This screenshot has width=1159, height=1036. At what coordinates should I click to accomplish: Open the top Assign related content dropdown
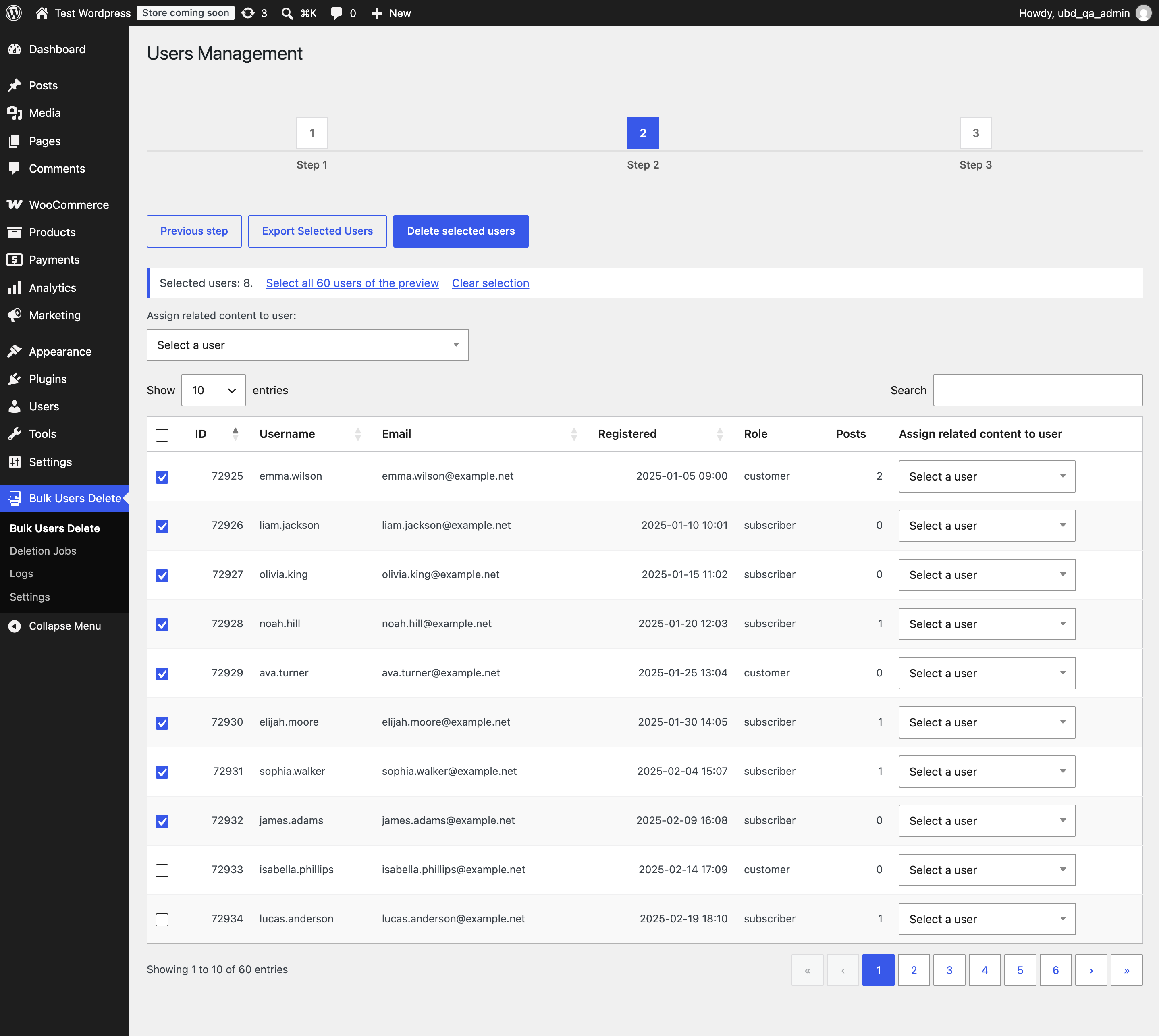(308, 345)
